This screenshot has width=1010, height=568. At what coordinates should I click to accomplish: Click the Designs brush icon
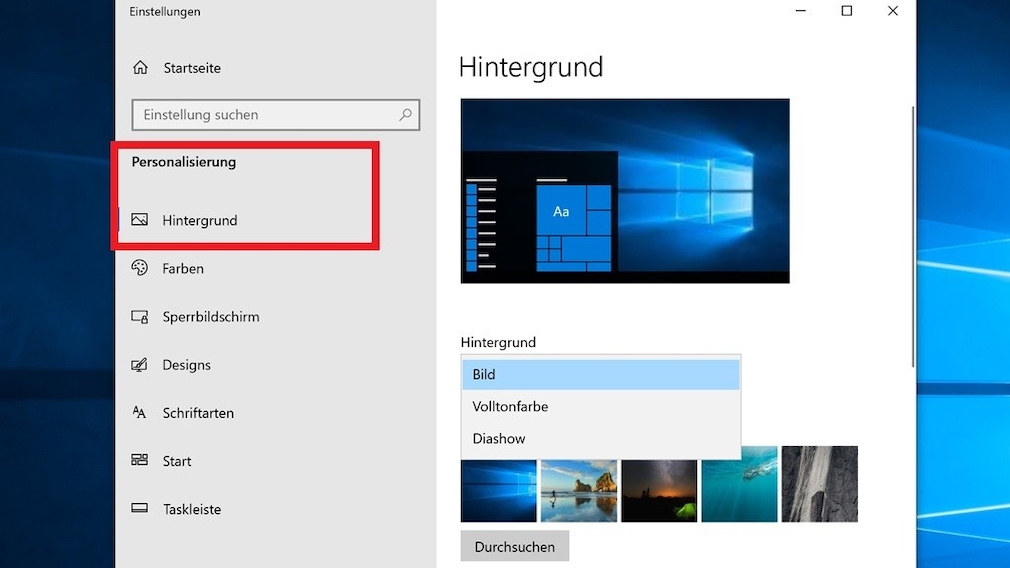click(140, 365)
